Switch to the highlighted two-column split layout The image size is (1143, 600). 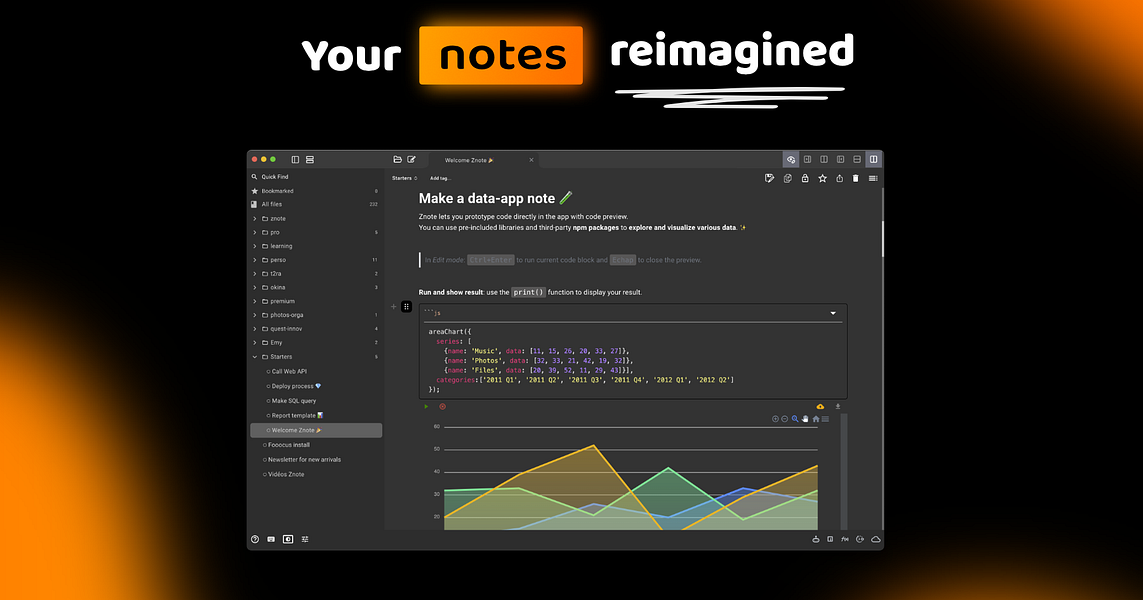[x=873, y=160]
